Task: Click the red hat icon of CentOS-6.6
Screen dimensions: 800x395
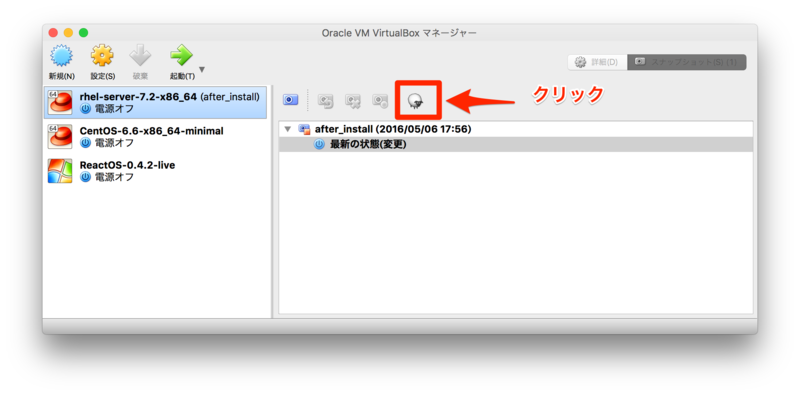Action: [60, 137]
